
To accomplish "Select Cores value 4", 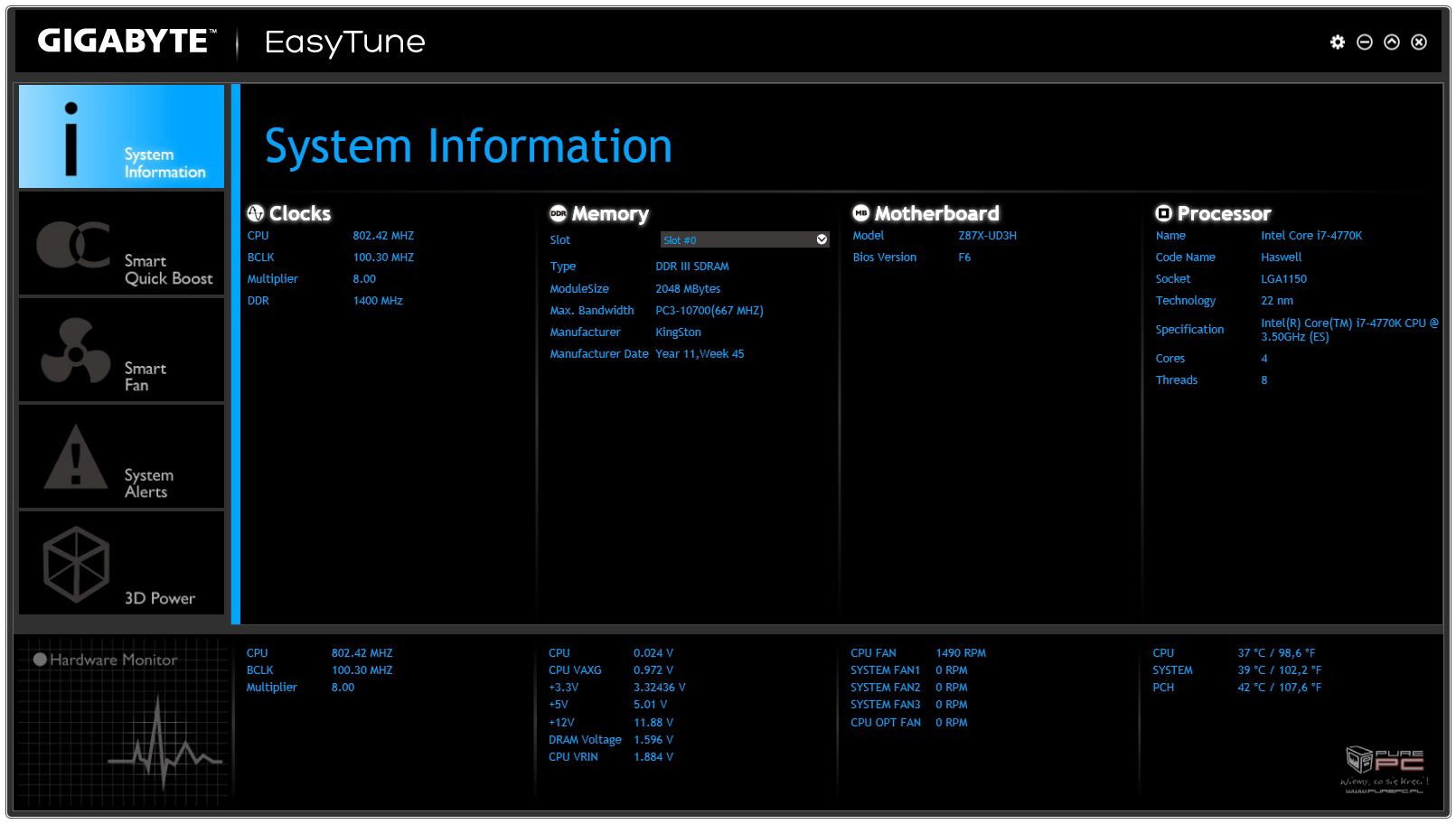I will point(1264,359).
